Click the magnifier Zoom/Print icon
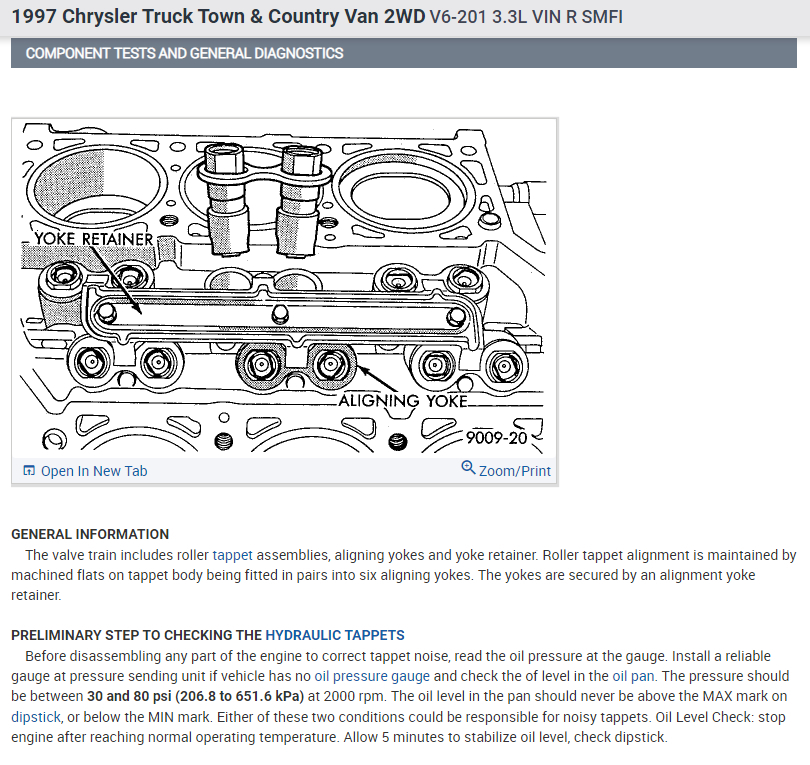The image size is (810, 765). [x=468, y=467]
